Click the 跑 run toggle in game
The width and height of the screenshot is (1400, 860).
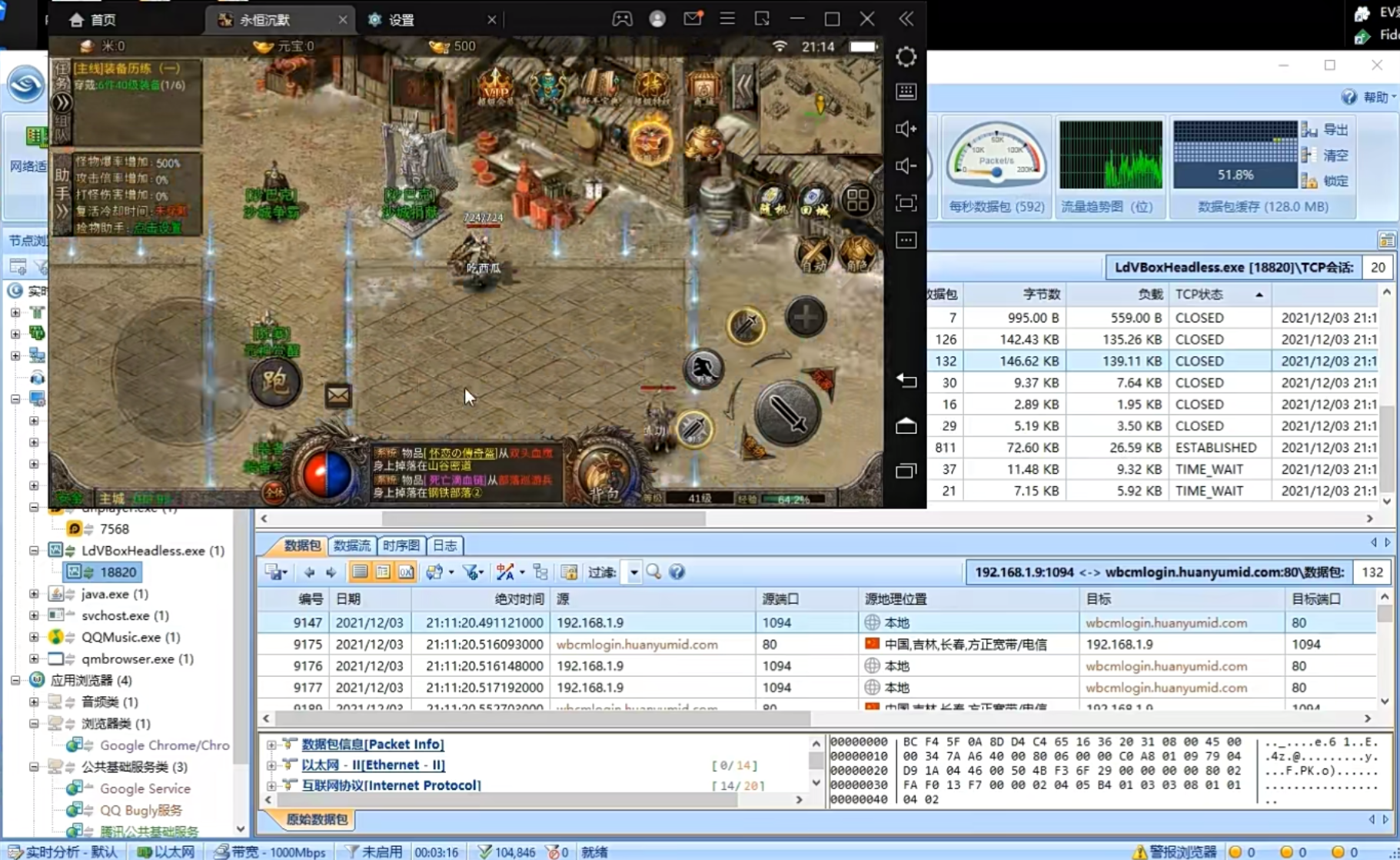pos(275,382)
